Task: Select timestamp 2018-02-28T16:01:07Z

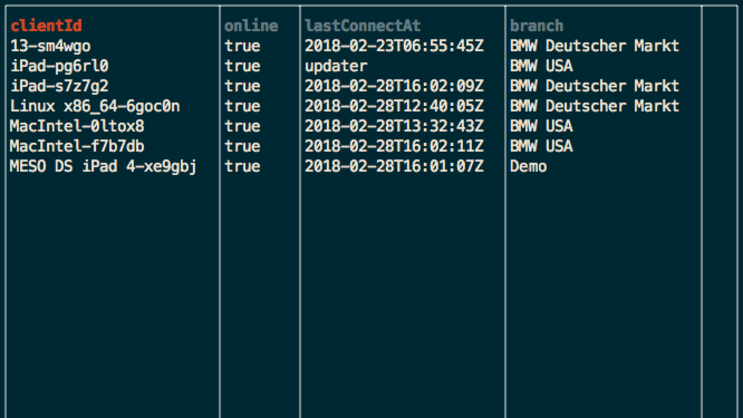Action: click(394, 166)
